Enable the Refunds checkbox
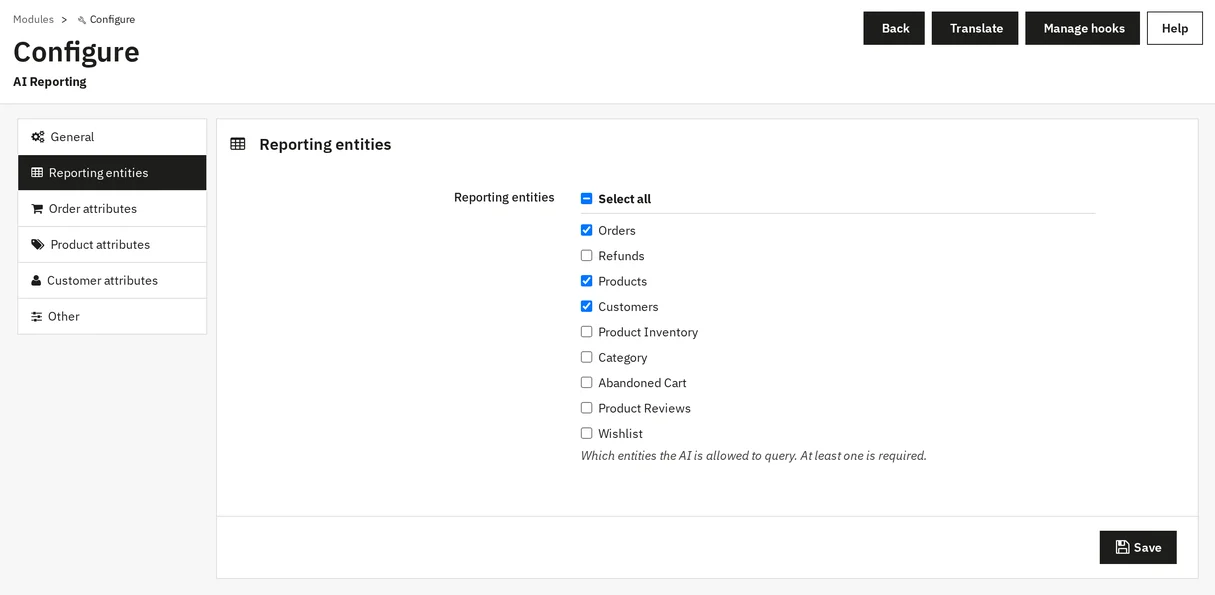Screen dimensions: 1215x595 coord(587,256)
